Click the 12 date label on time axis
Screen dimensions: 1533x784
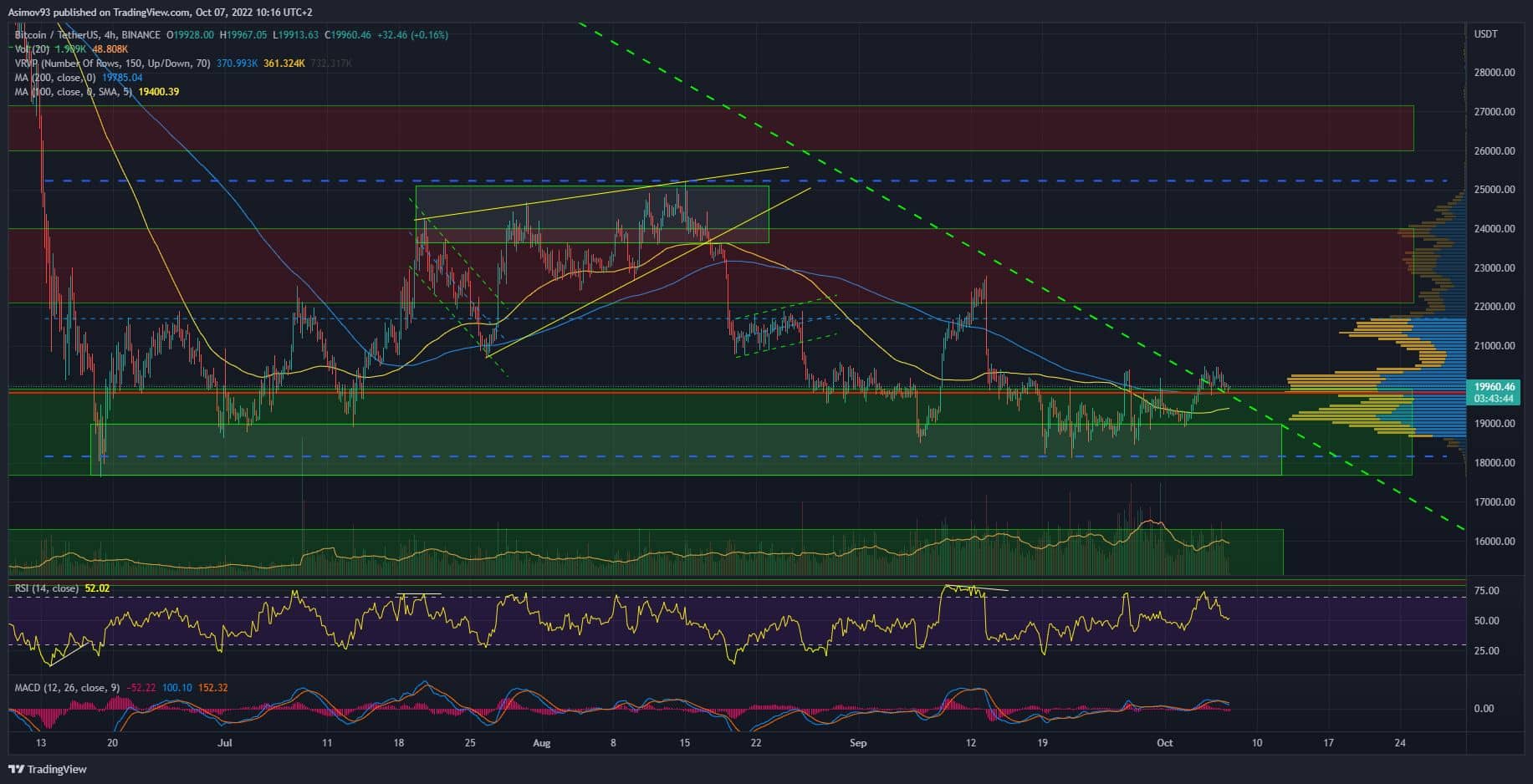pos(971,743)
